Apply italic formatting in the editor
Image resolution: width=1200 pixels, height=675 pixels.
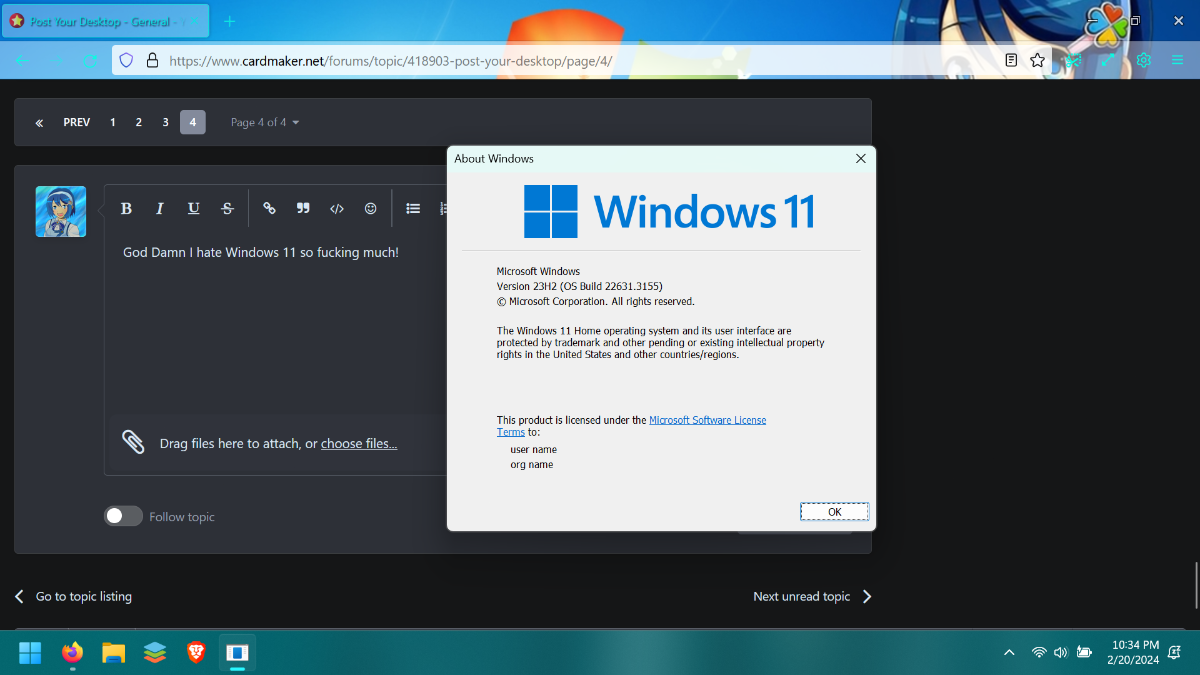[x=159, y=208]
